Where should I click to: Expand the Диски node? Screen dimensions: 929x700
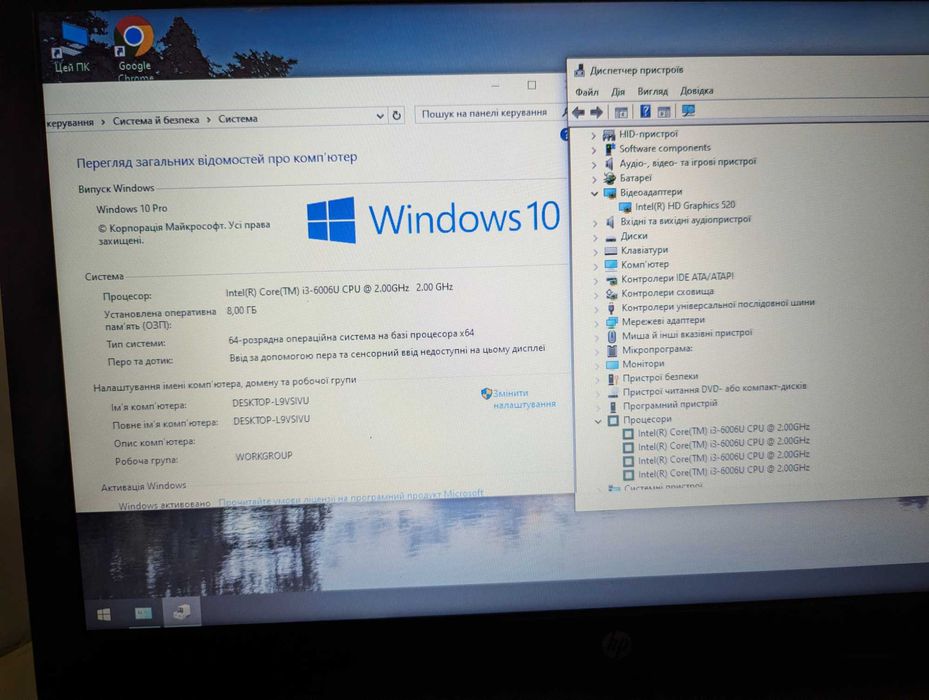click(x=595, y=238)
